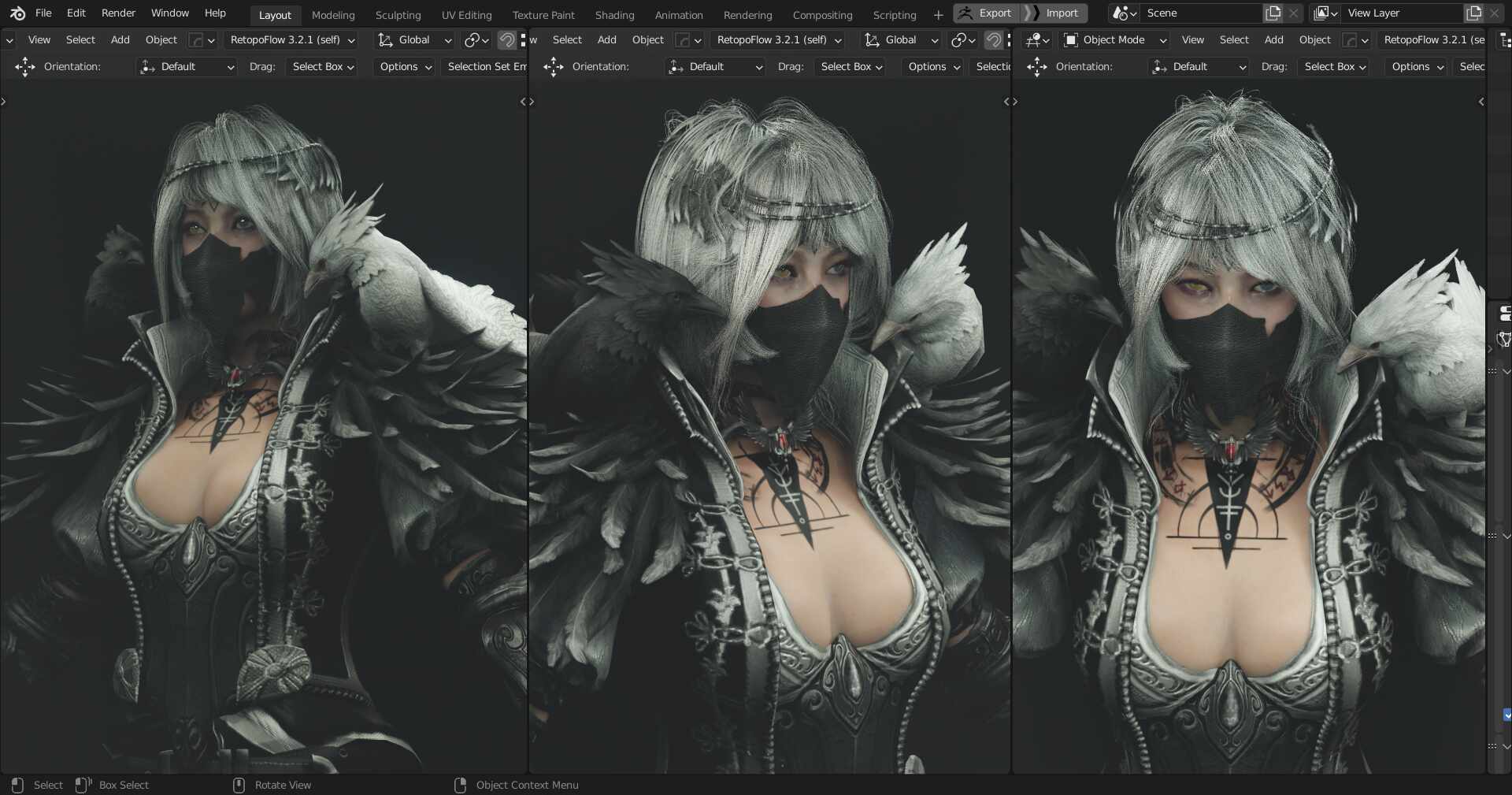Show the sidebar of the left viewport

[x=523, y=102]
